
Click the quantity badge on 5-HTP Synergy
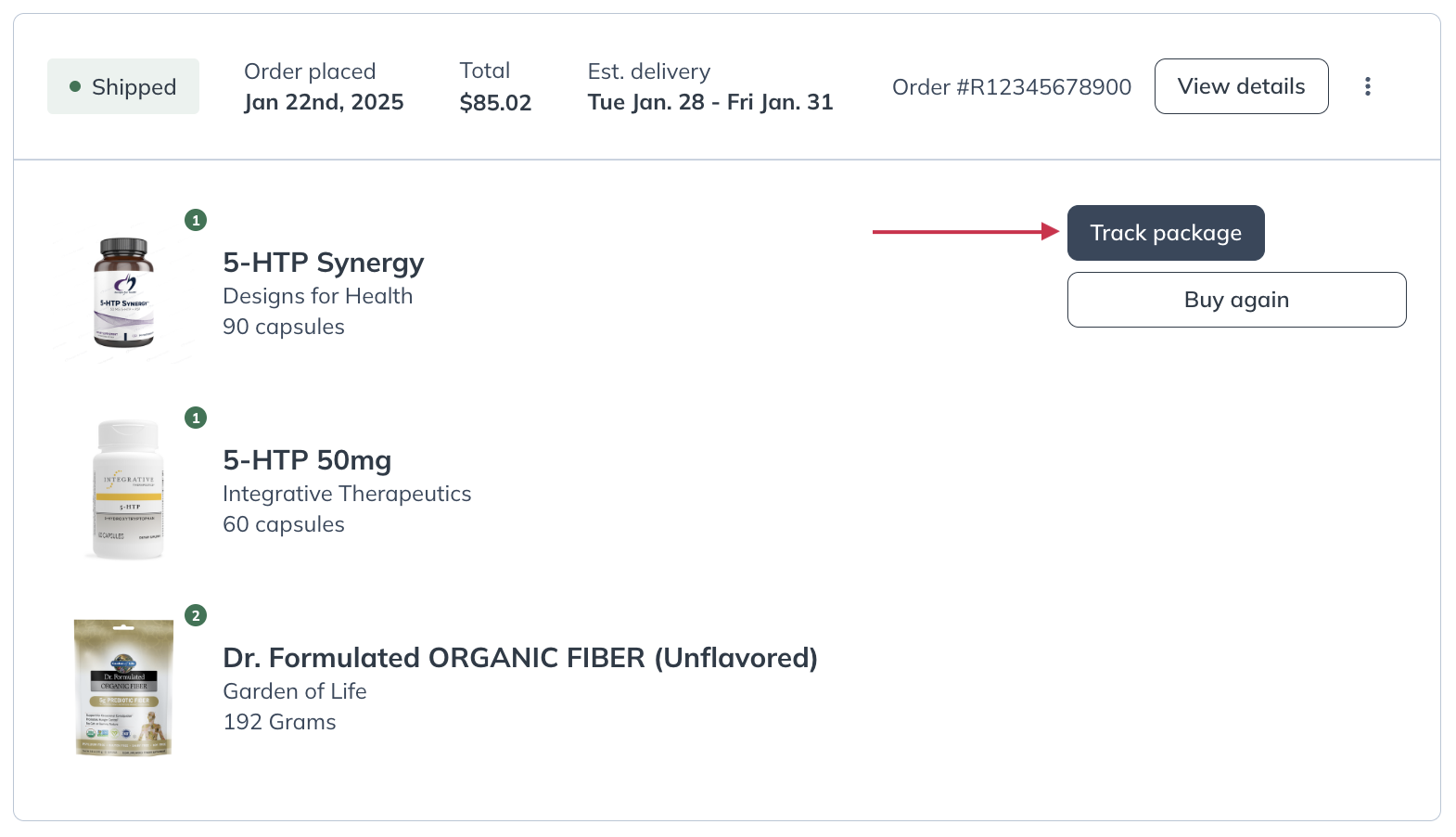(x=196, y=220)
